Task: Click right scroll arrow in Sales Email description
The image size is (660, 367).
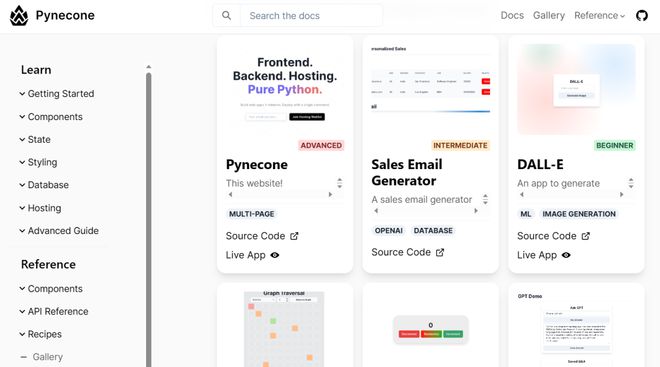Action: click(x=476, y=211)
